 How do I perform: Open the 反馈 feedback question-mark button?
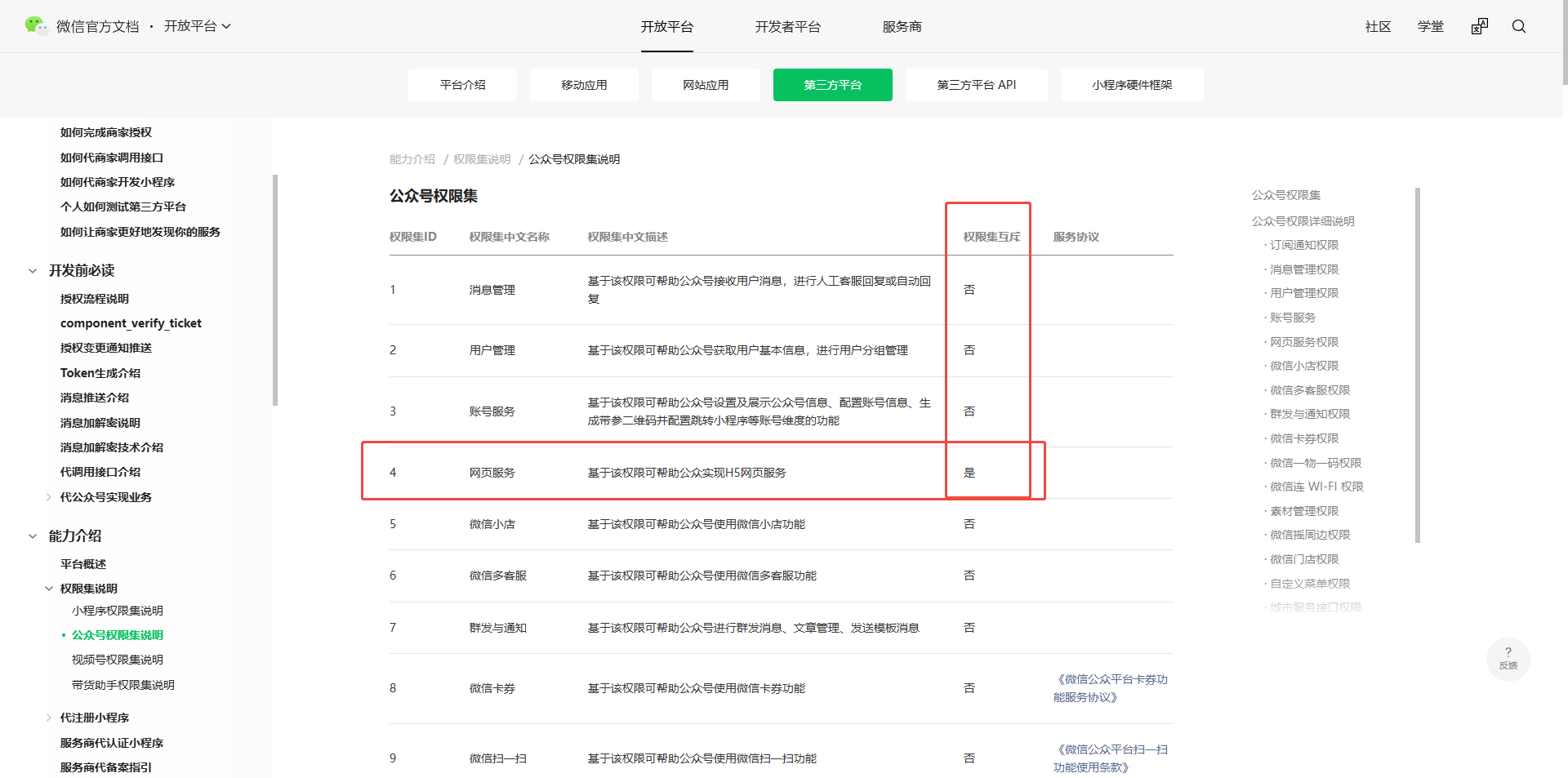(1508, 659)
